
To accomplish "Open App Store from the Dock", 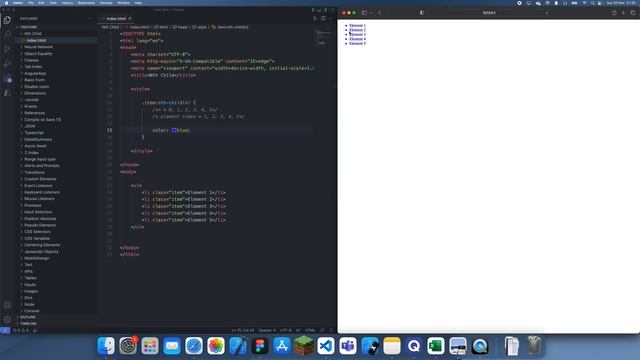I will coord(282,346).
